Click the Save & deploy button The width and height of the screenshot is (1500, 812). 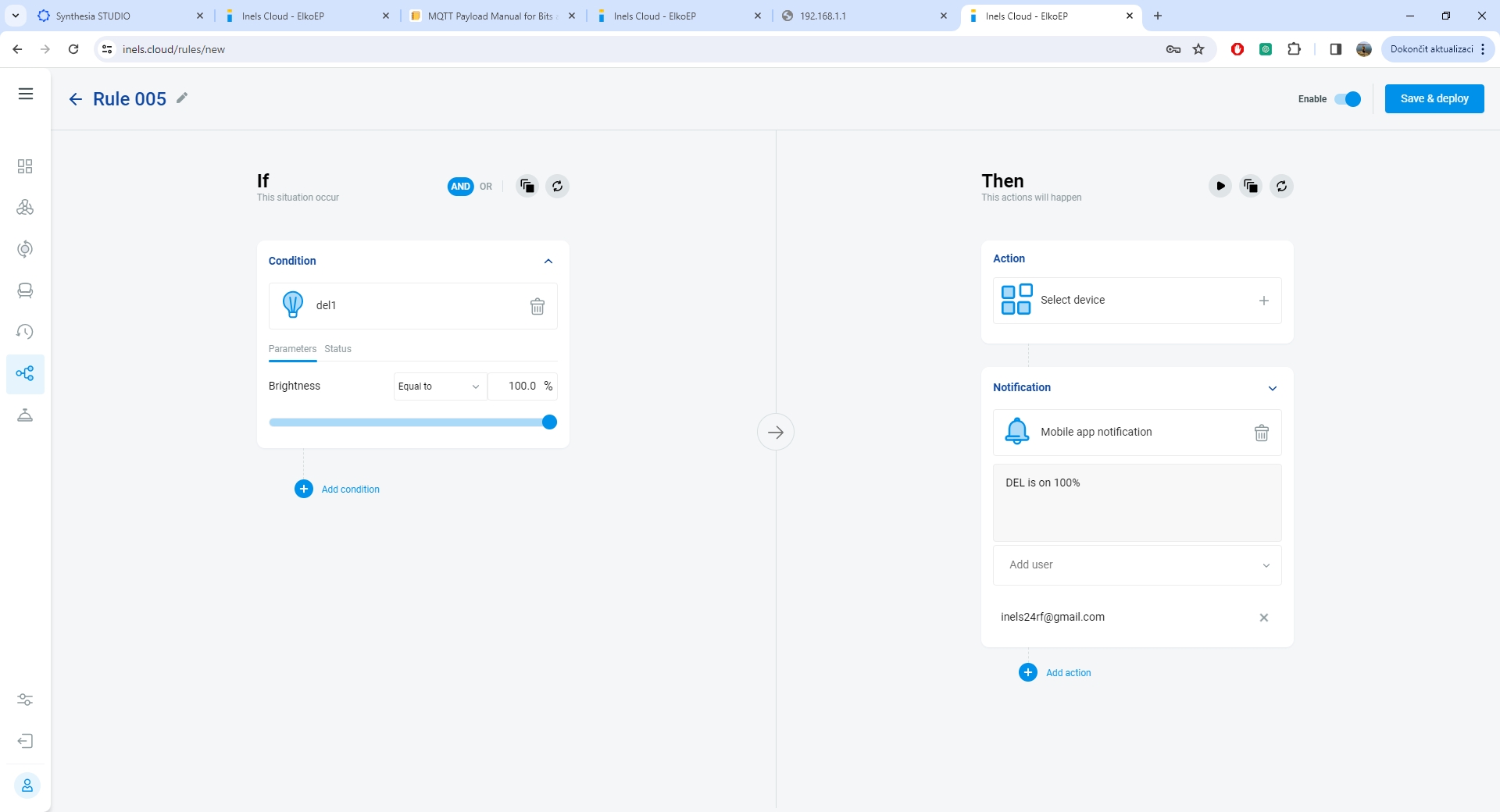1434,99
